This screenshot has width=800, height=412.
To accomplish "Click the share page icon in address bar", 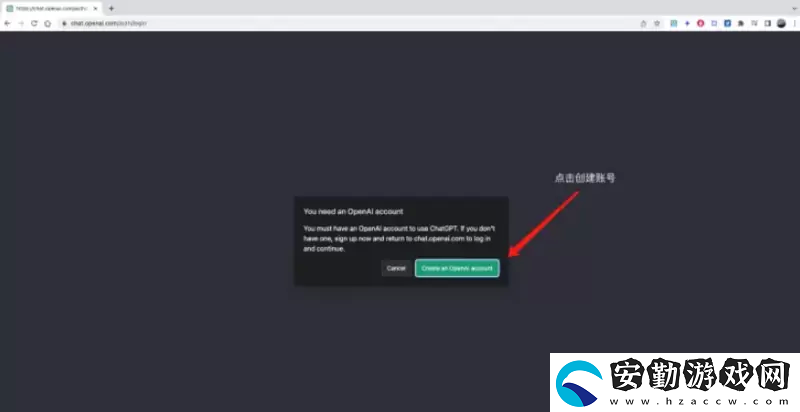I will tap(643, 23).
